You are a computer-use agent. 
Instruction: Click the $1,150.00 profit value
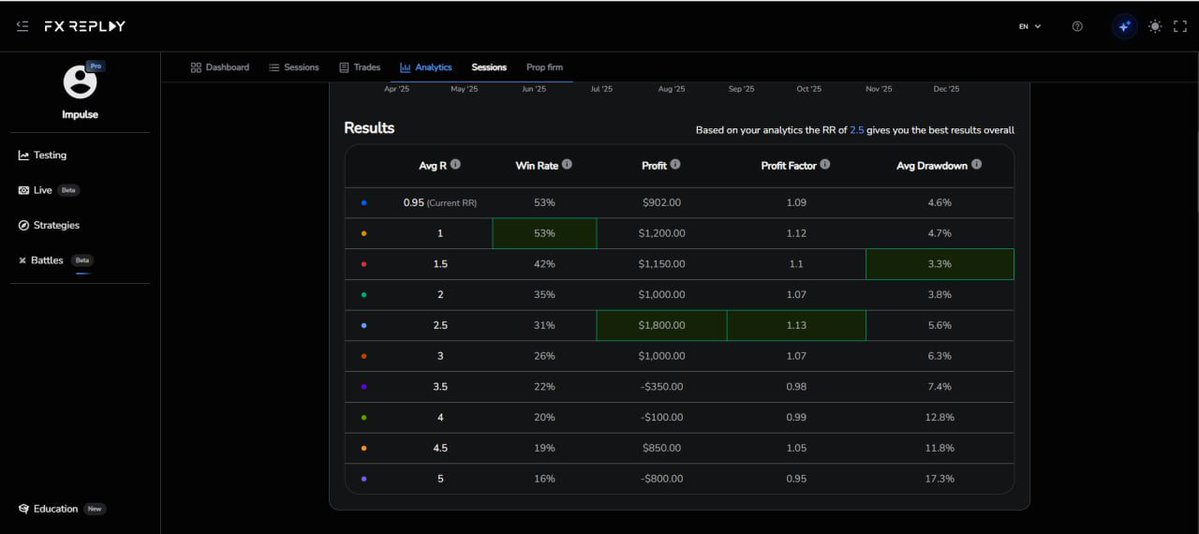pyautogui.click(x=661, y=264)
